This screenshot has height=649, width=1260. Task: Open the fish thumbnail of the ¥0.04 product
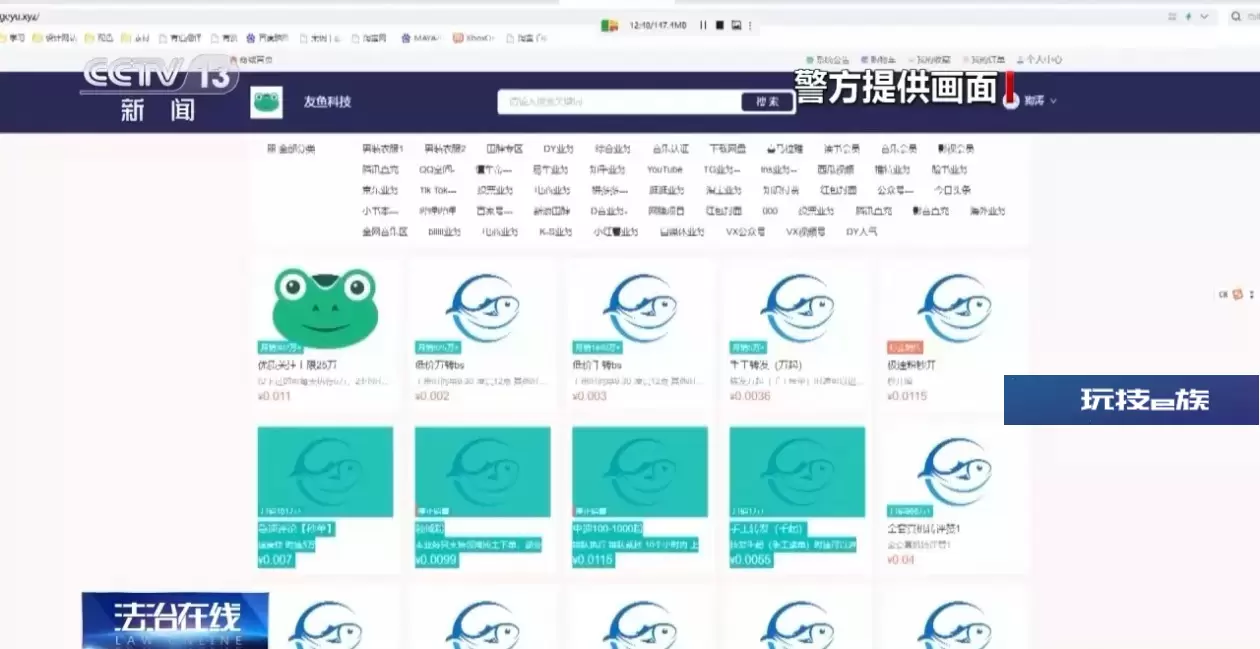coord(954,472)
